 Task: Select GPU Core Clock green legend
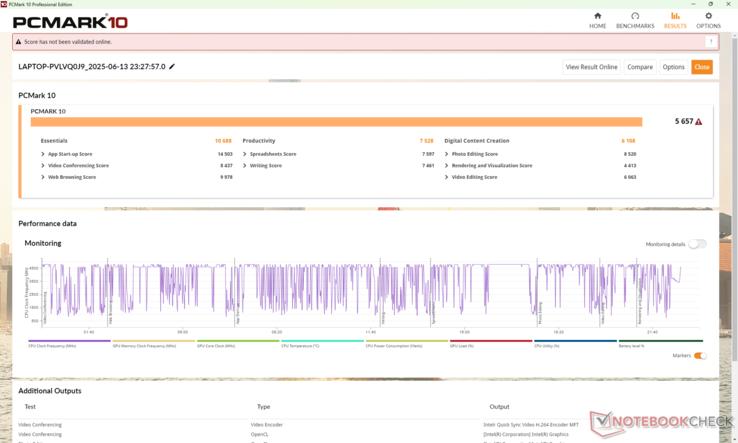point(238,343)
